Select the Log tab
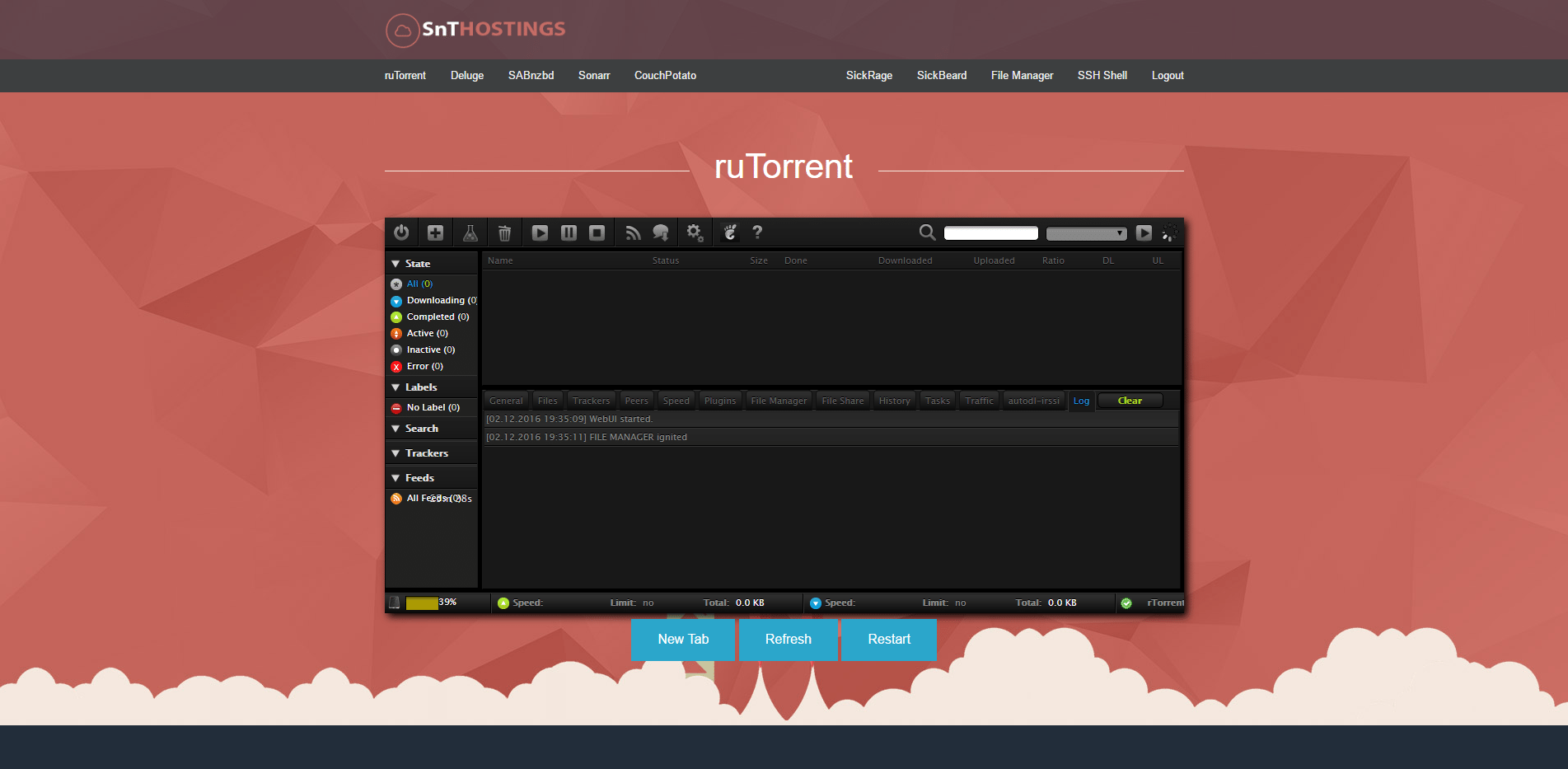Viewport: 1568px width, 769px height. (1082, 401)
